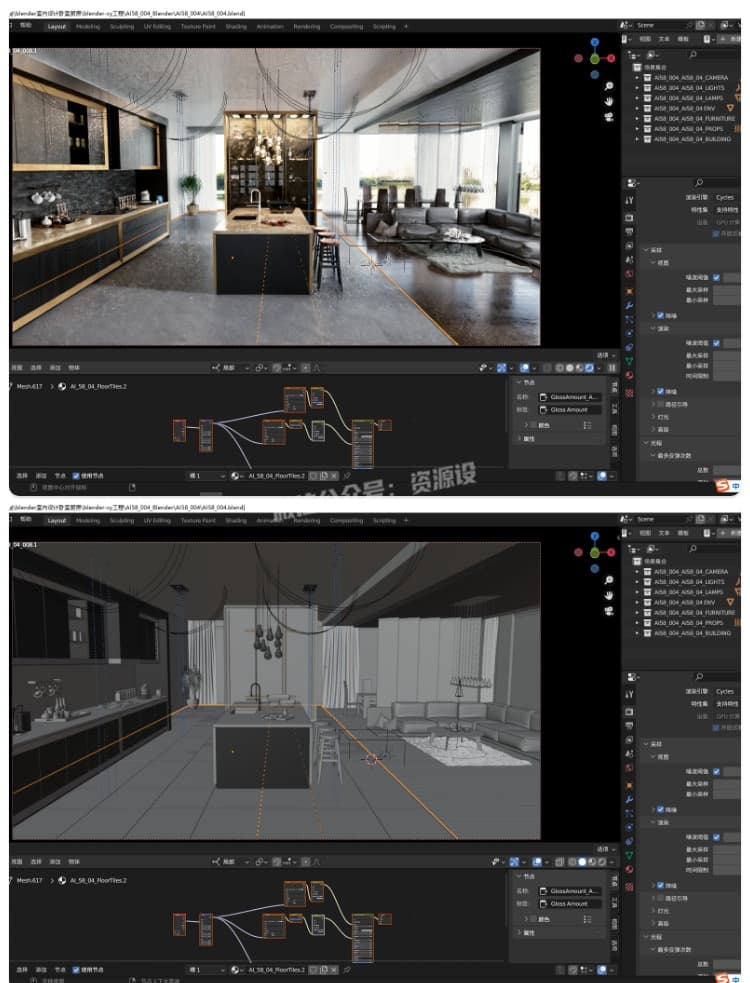
Task: Toggle render 噪波阈值 checkbox under 渲染 in solid-view window
Action: pyautogui.click(x=716, y=837)
